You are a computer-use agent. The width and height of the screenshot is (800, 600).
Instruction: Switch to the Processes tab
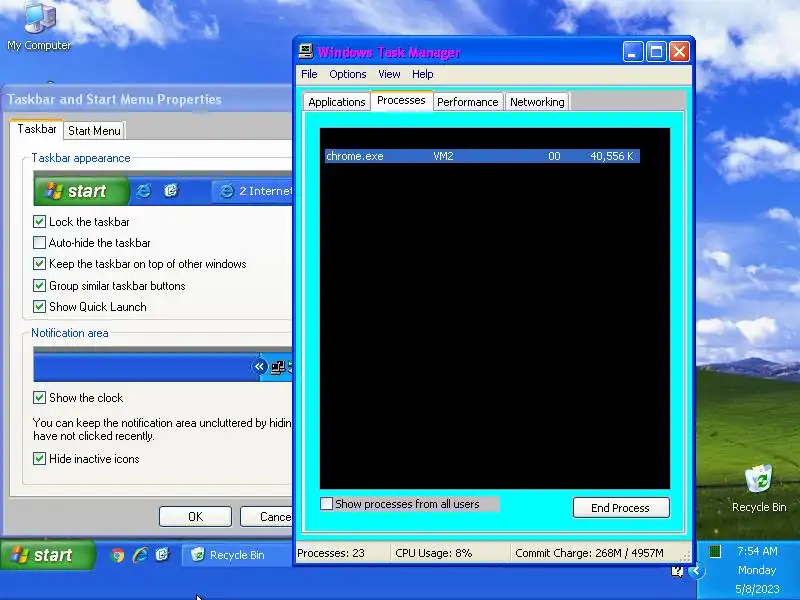(x=401, y=100)
